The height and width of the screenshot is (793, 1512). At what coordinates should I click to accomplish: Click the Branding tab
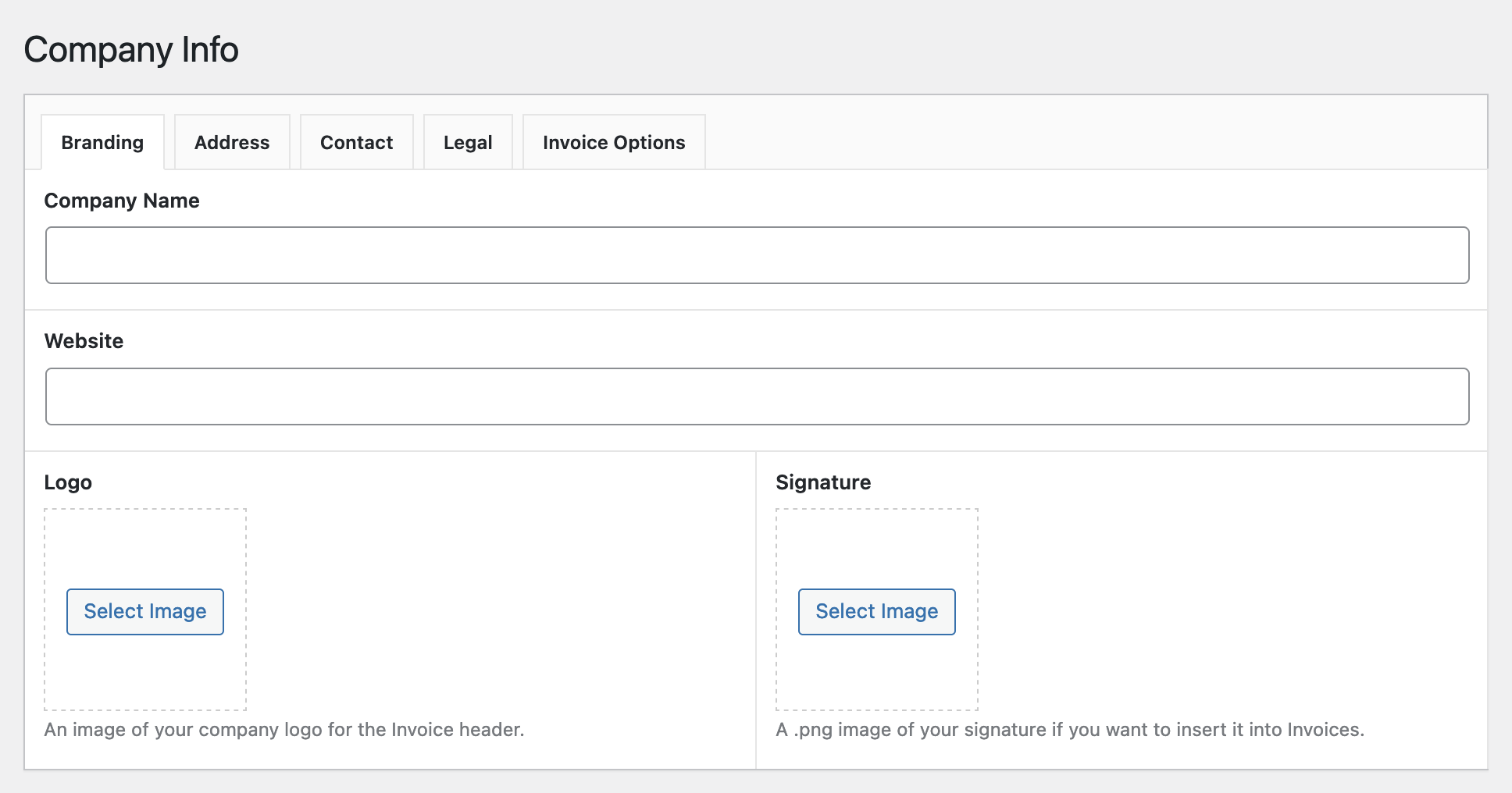(x=102, y=142)
